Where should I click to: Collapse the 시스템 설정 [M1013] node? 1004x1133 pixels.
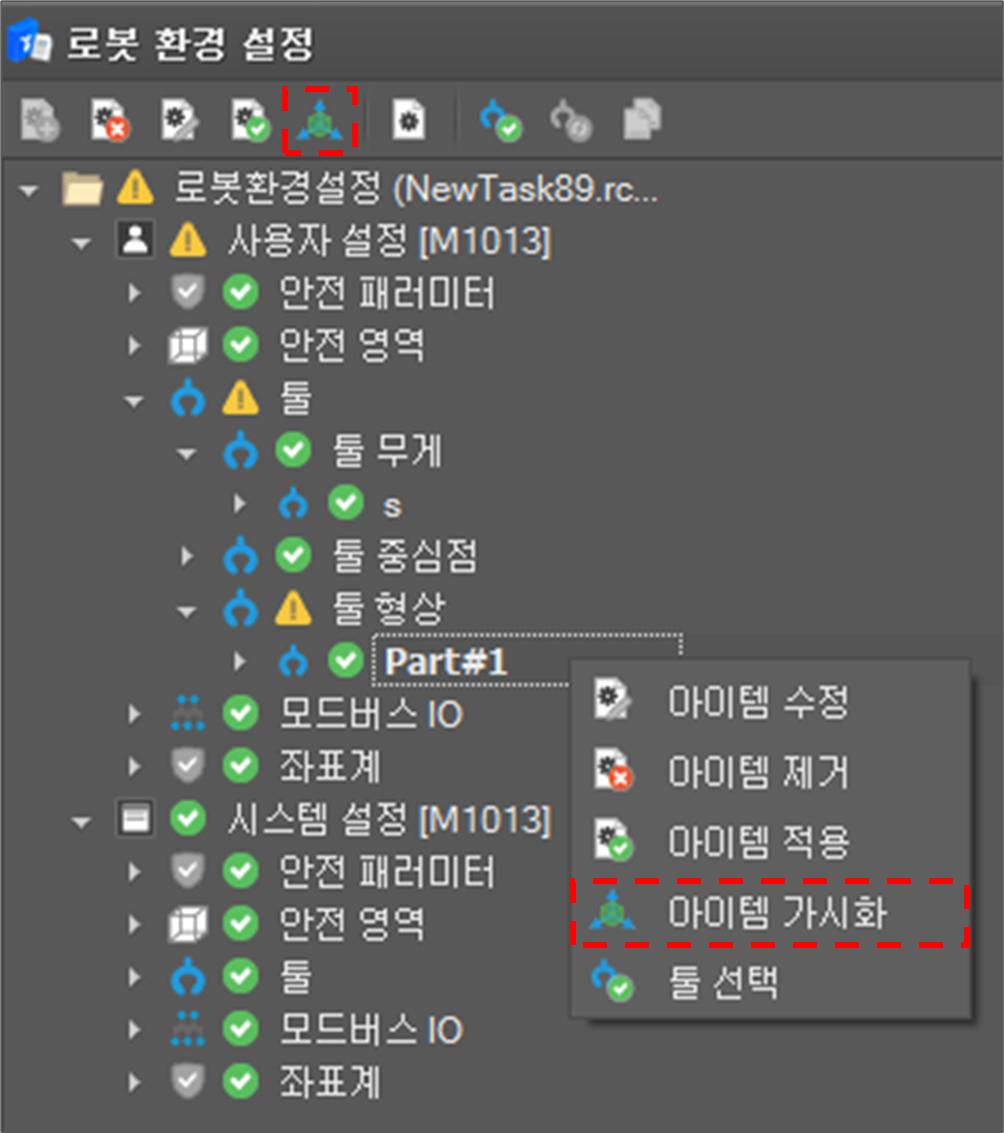coord(82,820)
